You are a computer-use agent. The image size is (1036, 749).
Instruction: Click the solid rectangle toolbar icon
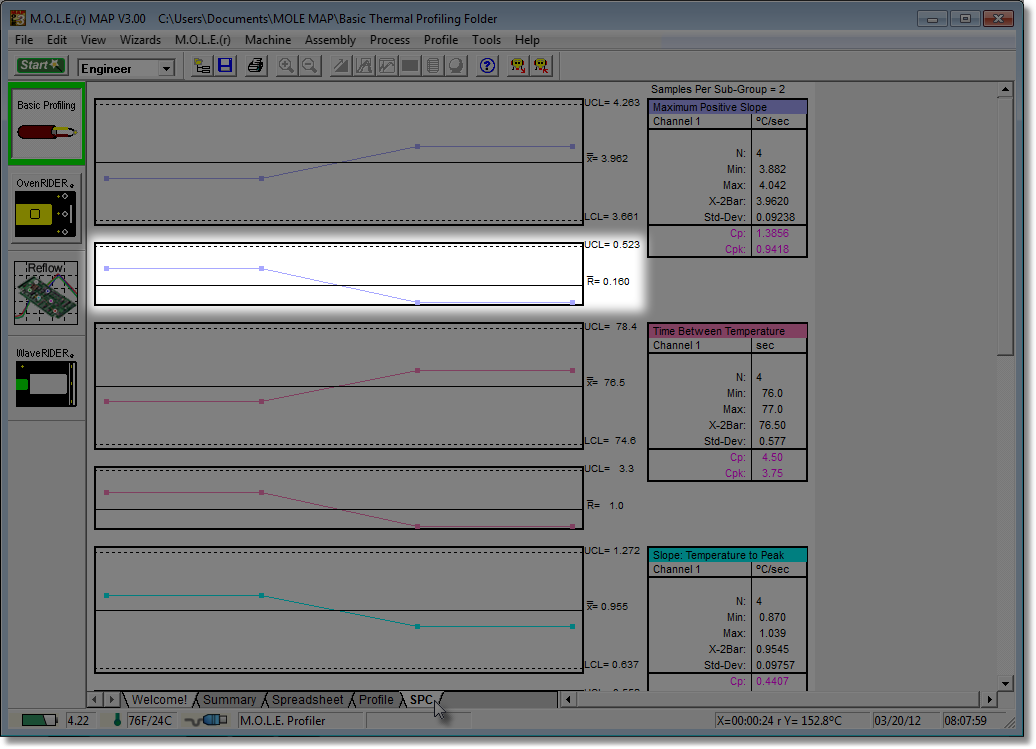pyautogui.click(x=410, y=66)
